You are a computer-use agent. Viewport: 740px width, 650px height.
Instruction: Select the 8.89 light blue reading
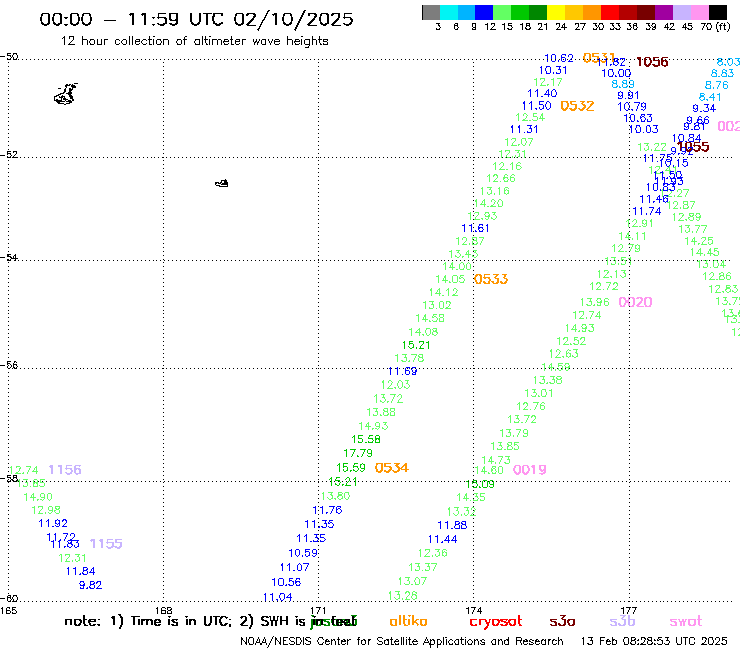[x=623, y=84]
